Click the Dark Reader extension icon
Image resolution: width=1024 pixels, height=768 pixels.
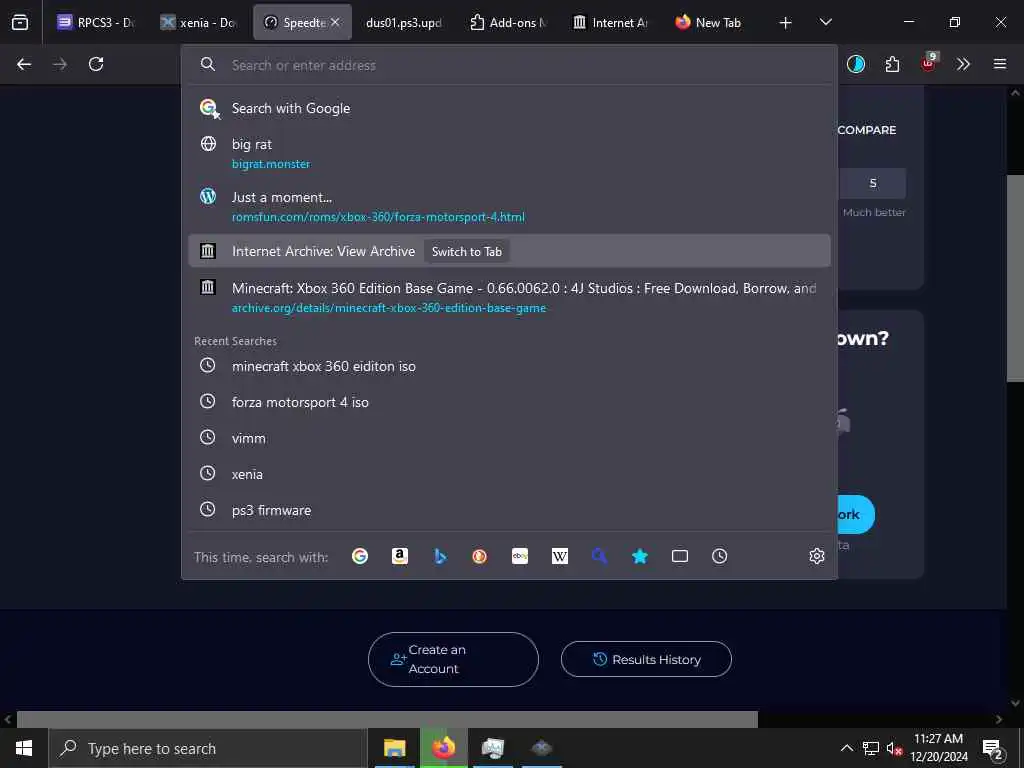pos(856,64)
